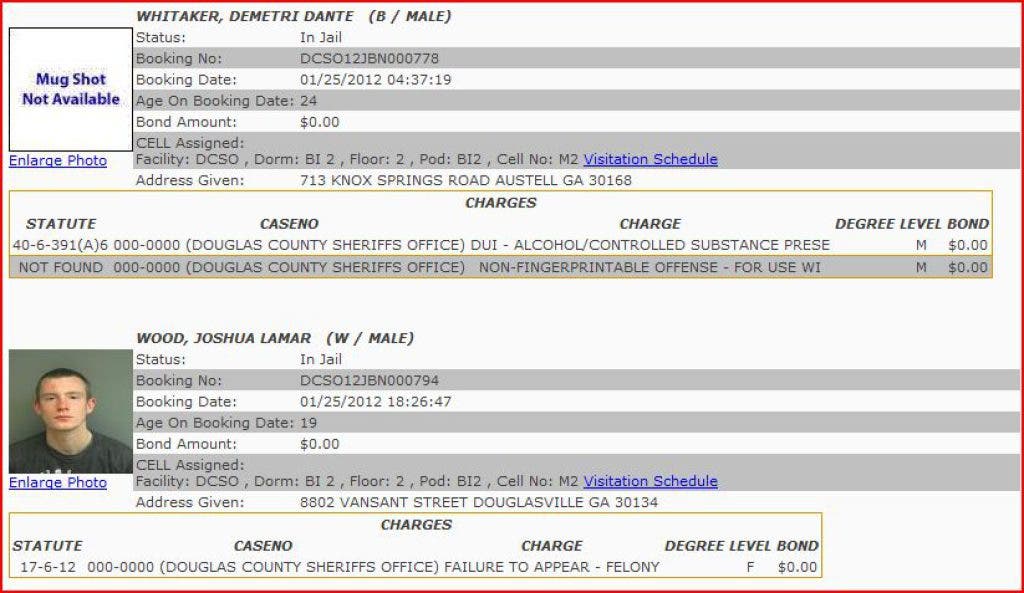Image resolution: width=1024 pixels, height=593 pixels.
Task: Click the 'Mug Shot Not Available' placeholder image
Action: (x=71, y=89)
